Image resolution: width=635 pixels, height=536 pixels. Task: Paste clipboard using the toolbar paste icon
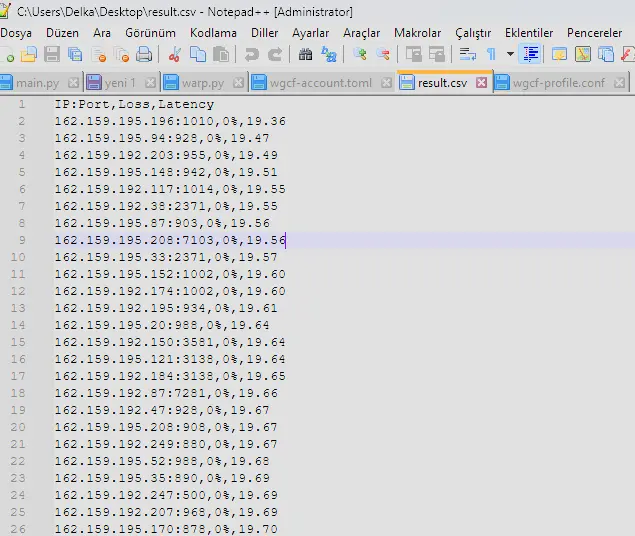[221, 54]
